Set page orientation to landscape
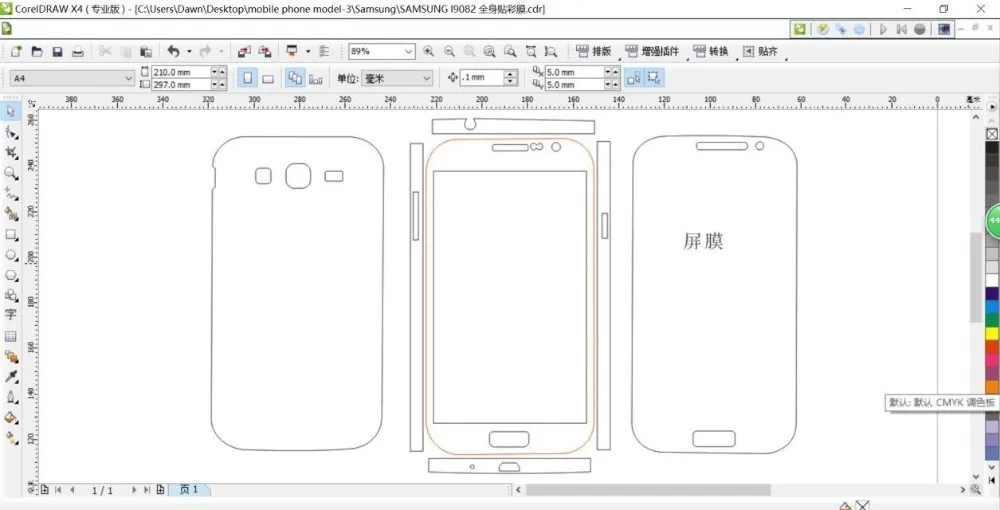Screen dimensions: 1000x510 click(x=268, y=78)
